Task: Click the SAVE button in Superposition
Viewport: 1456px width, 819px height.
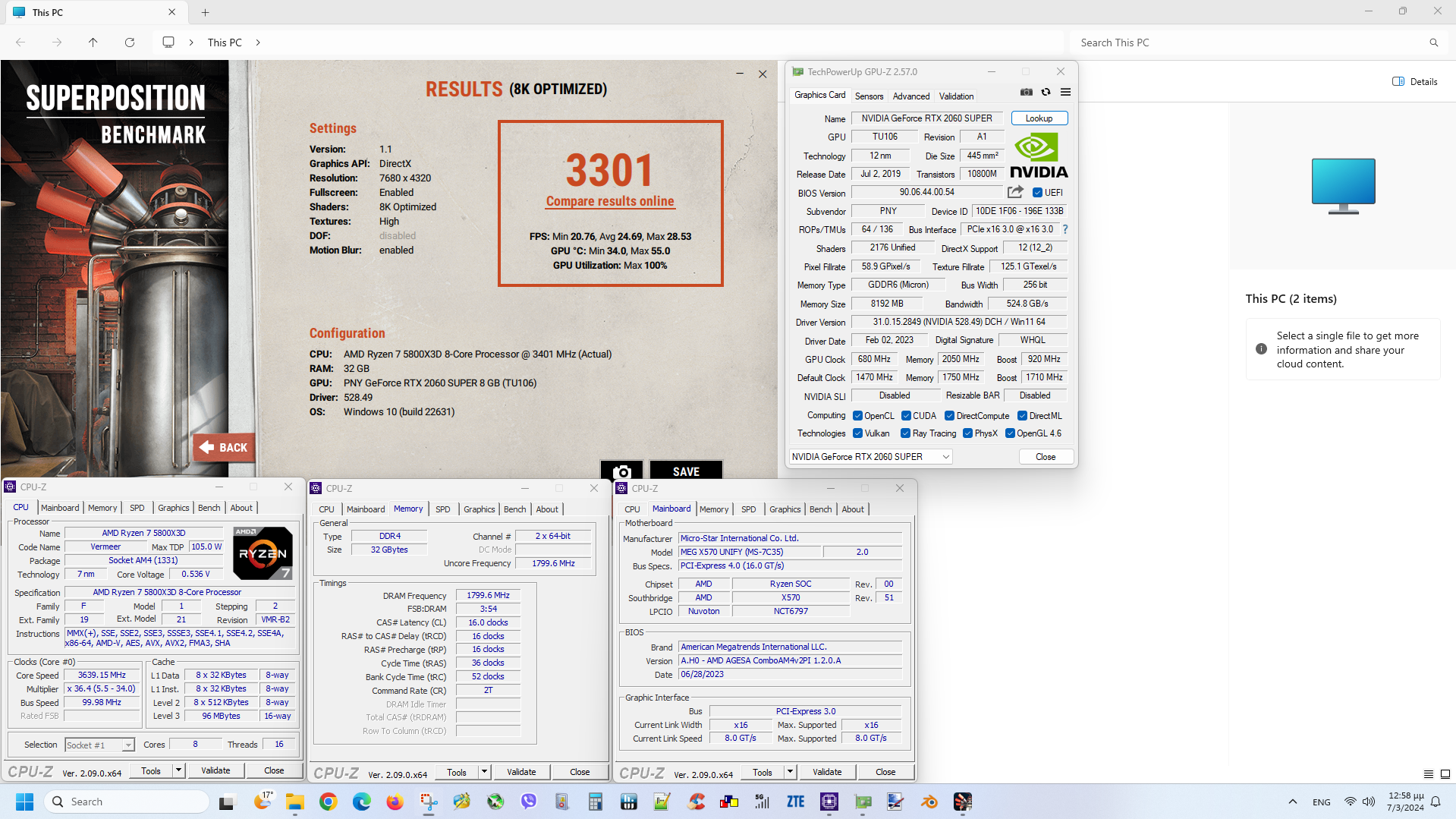Action: pos(686,471)
